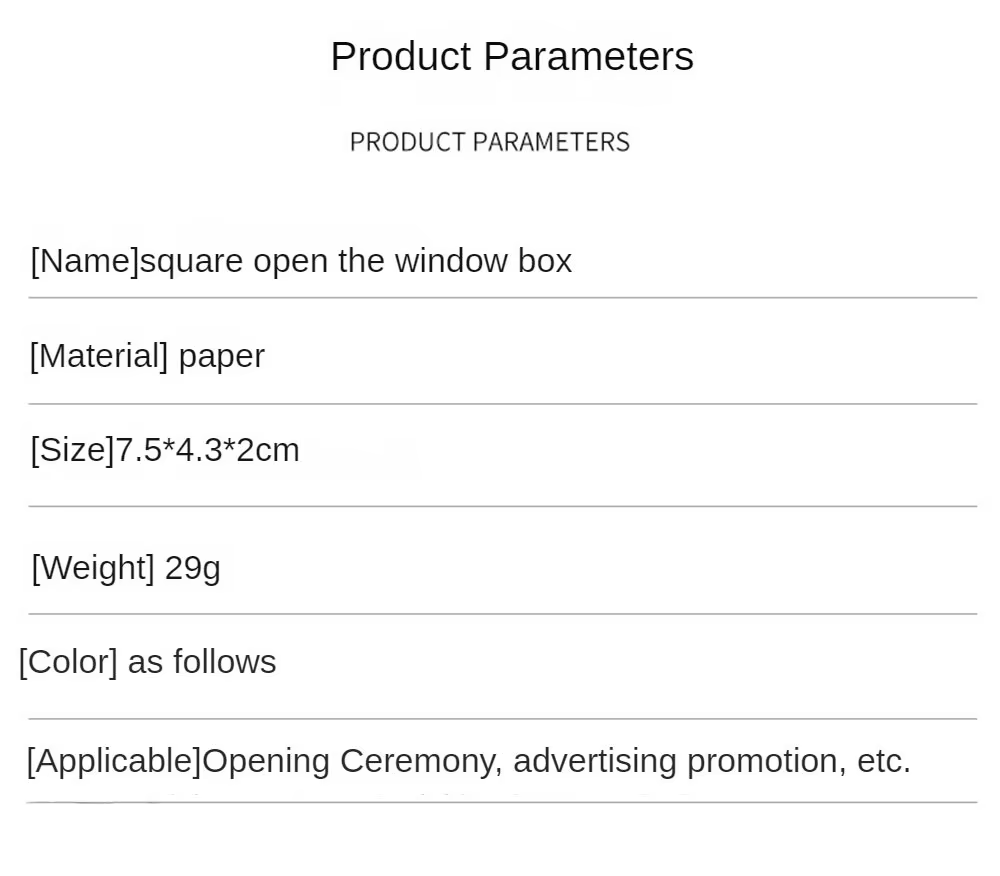1000x876 pixels.
Task: Click the "[Material]" label
Action: (x=99, y=356)
